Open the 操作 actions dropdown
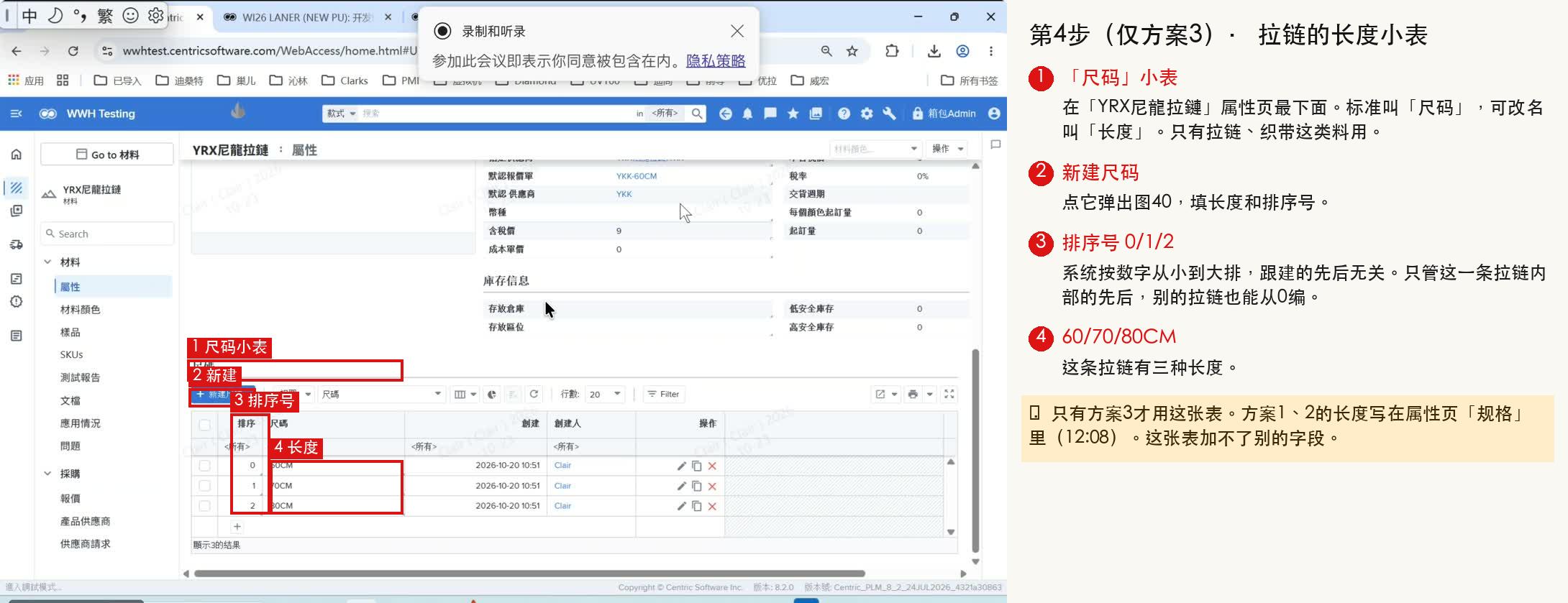Image resolution: width=1568 pixels, height=603 pixels. pos(947,149)
